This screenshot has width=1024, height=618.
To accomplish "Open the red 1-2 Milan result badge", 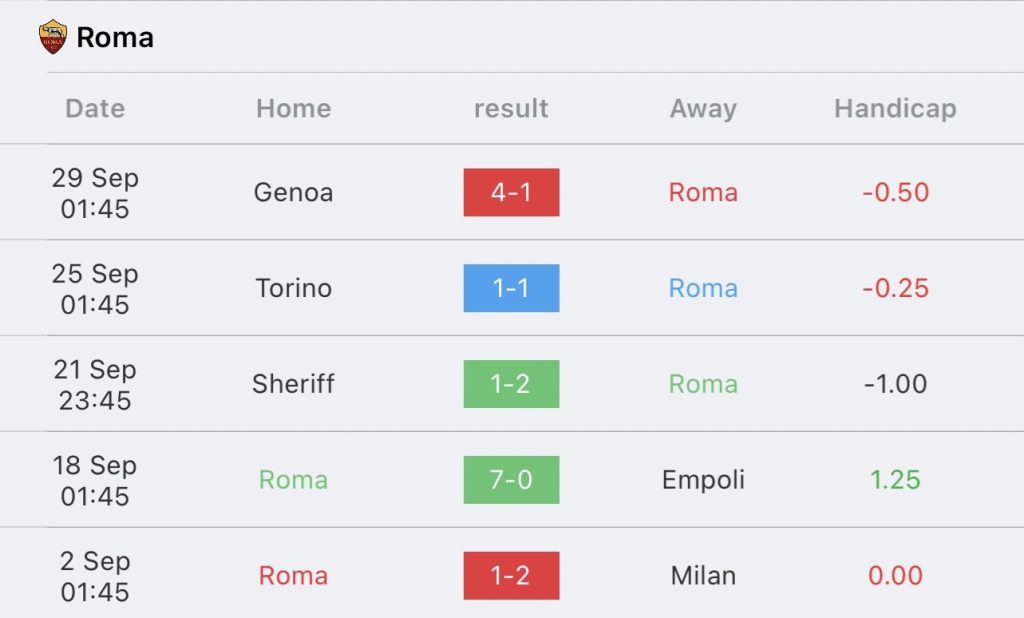I will pos(511,576).
